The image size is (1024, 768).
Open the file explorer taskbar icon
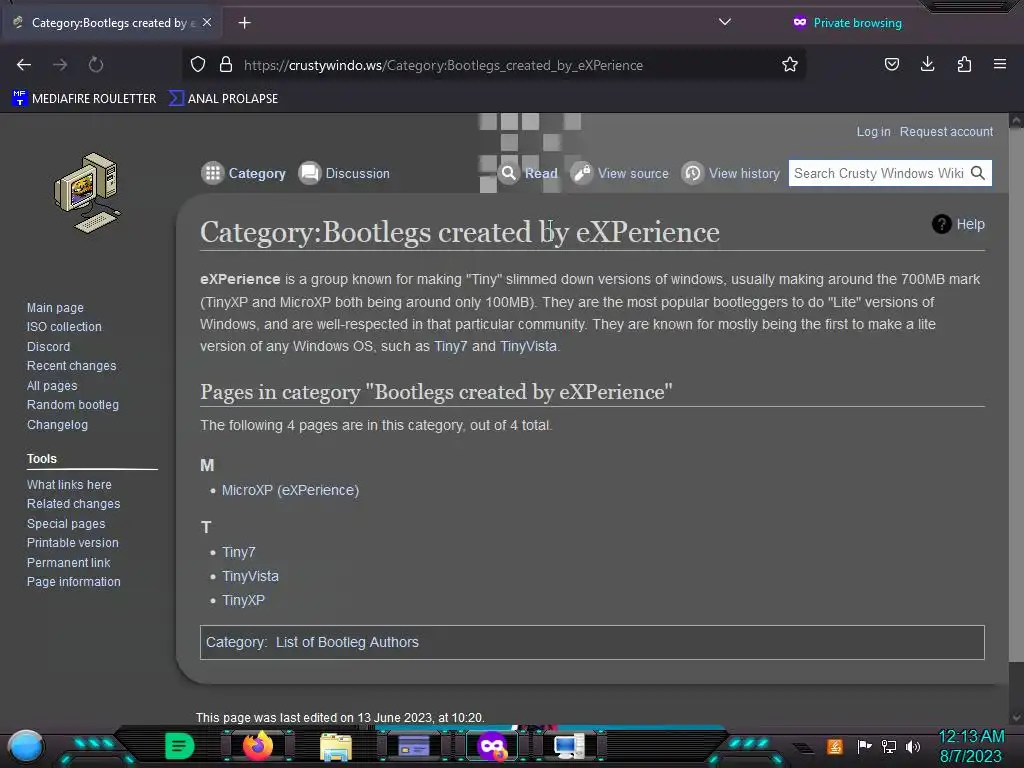(336, 746)
